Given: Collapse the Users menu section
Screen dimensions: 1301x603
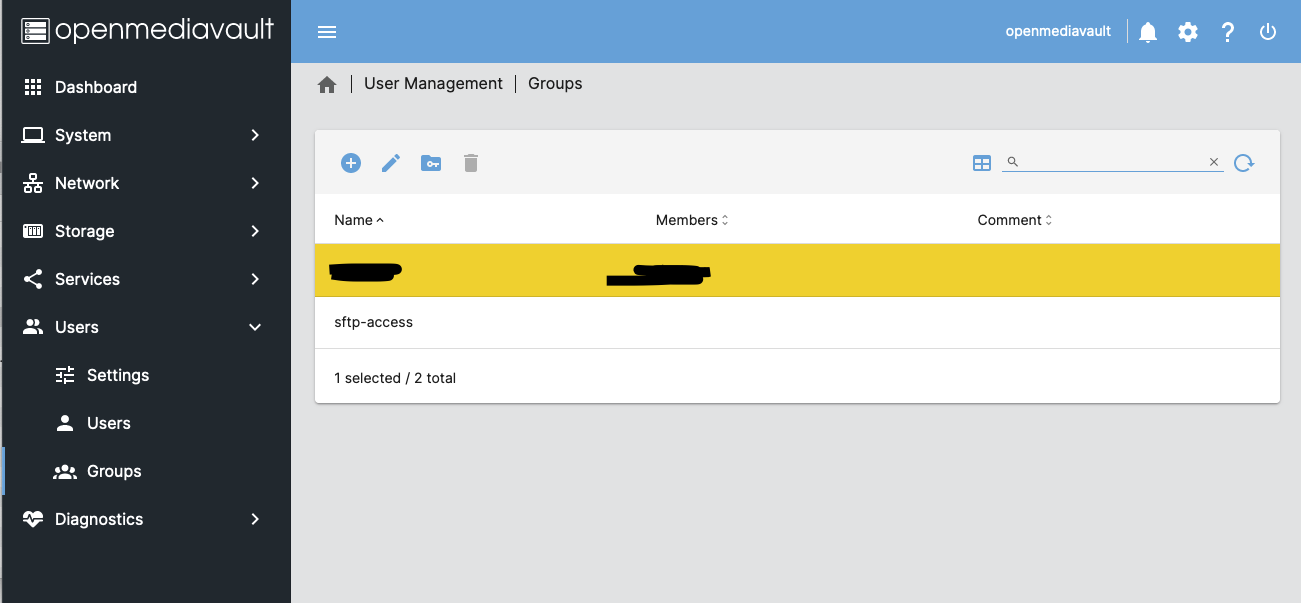Looking at the screenshot, I should 145,327.
